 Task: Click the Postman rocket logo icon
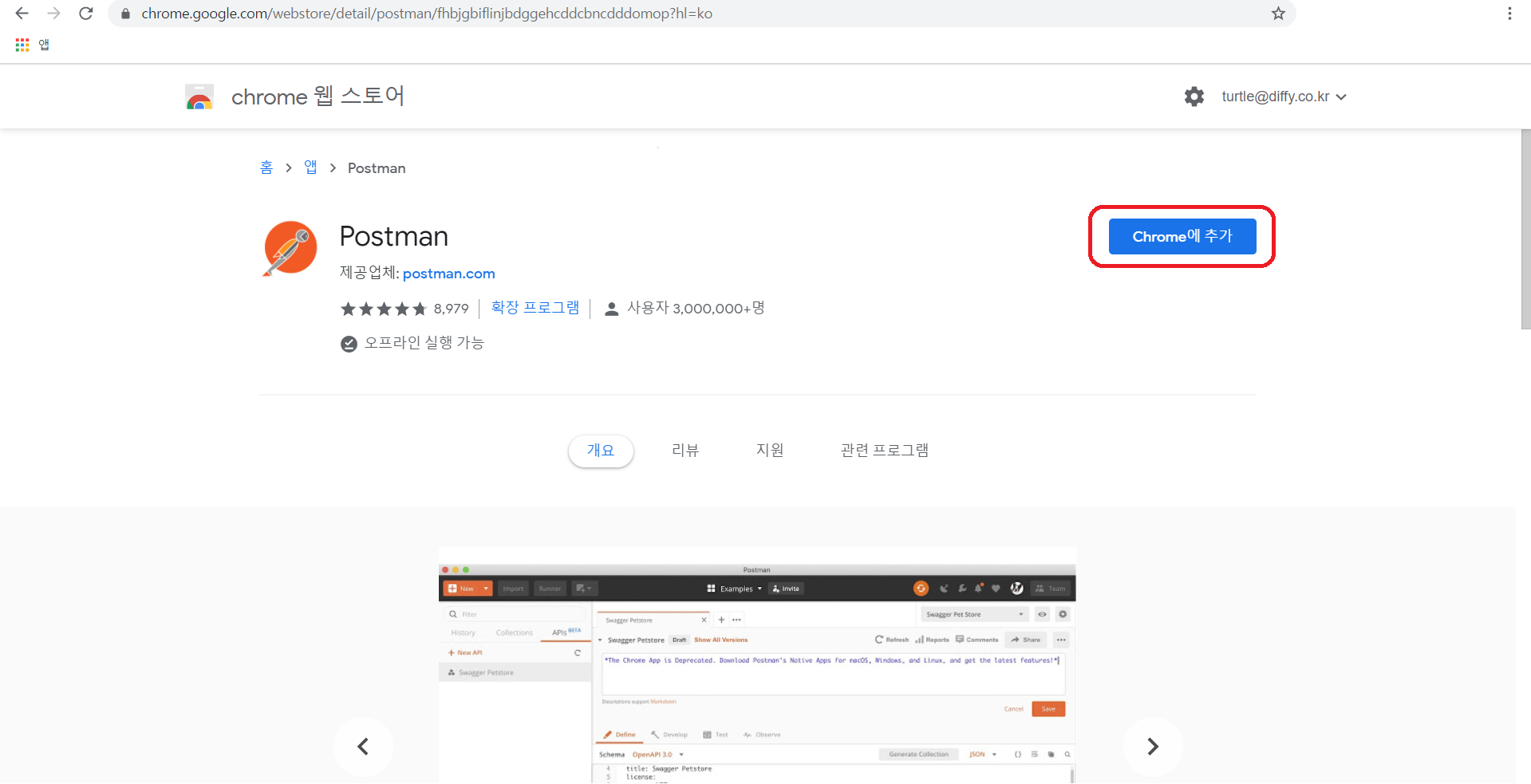[x=290, y=248]
